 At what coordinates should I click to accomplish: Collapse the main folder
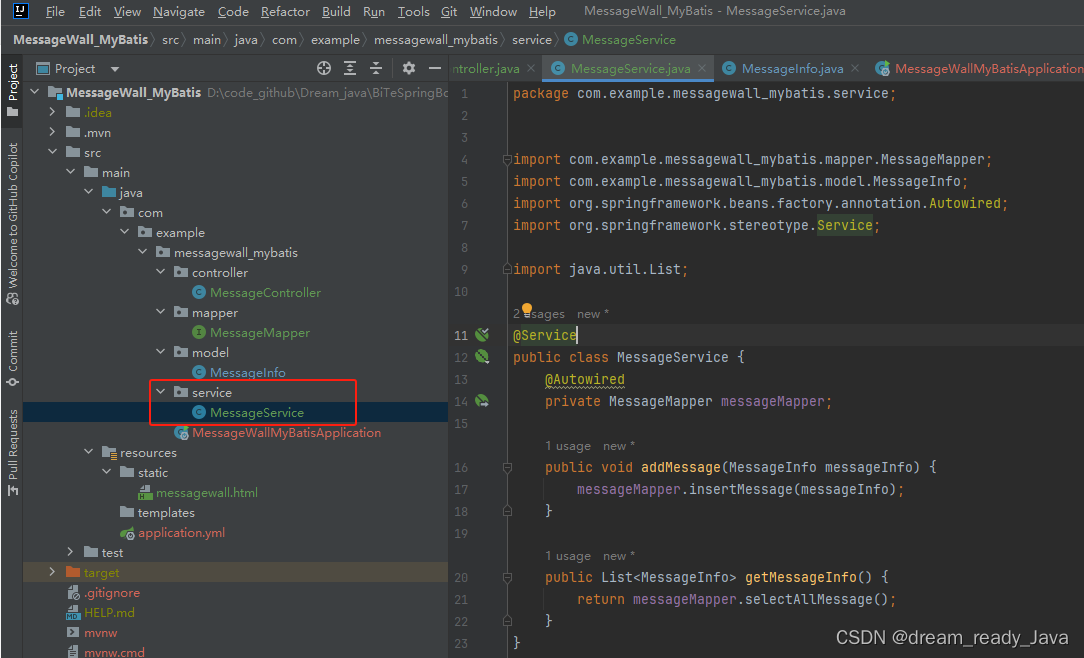pyautogui.click(x=71, y=172)
